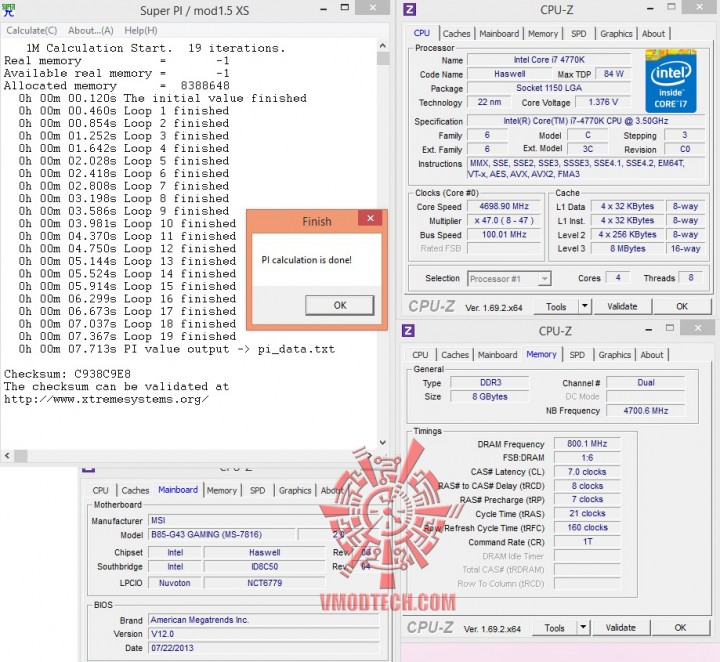Open CPU tab in Mainboard CPU-Z window
The width and height of the screenshot is (720, 662).
[x=100, y=490]
